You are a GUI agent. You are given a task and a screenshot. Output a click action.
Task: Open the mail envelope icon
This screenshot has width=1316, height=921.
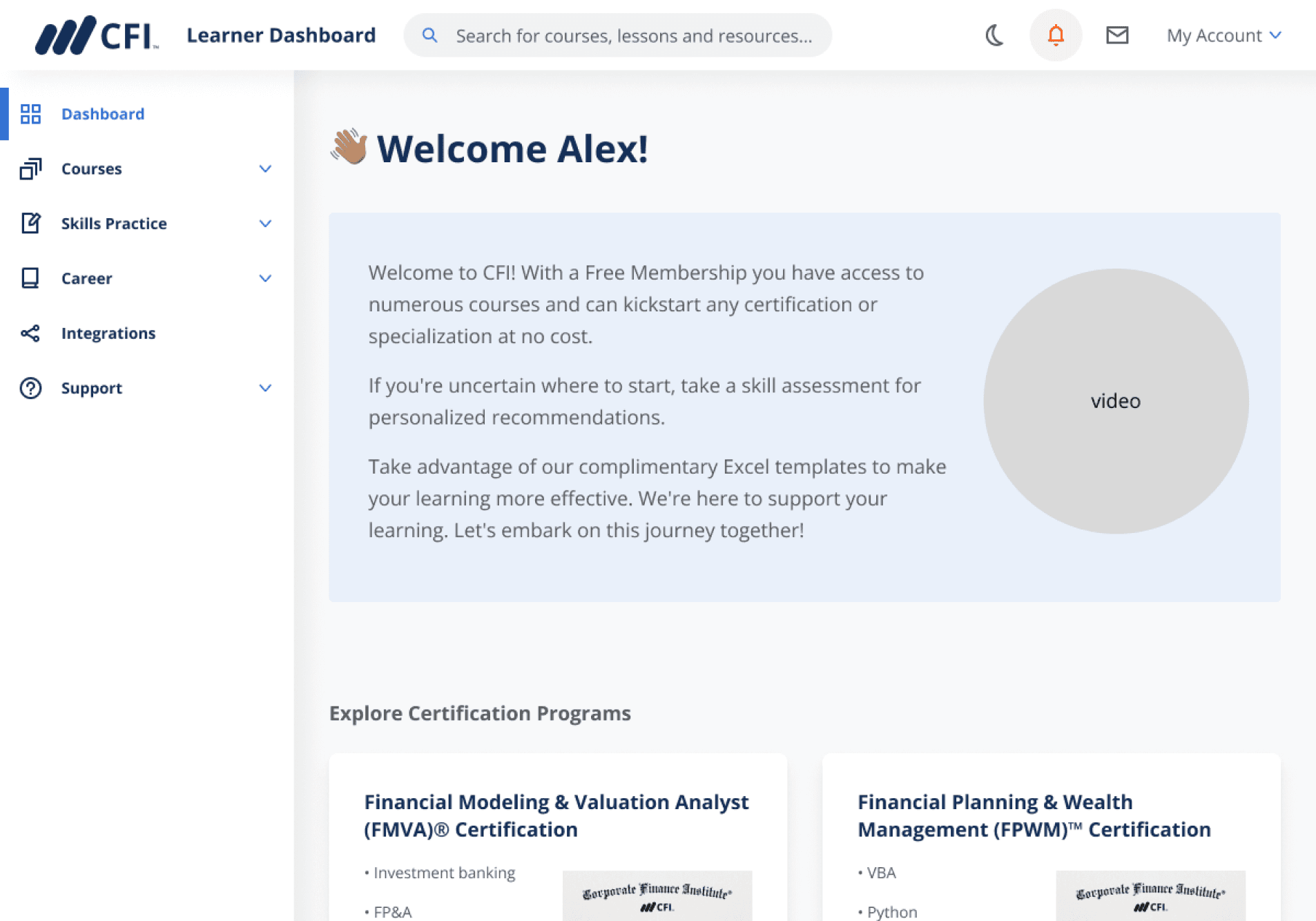1117,35
